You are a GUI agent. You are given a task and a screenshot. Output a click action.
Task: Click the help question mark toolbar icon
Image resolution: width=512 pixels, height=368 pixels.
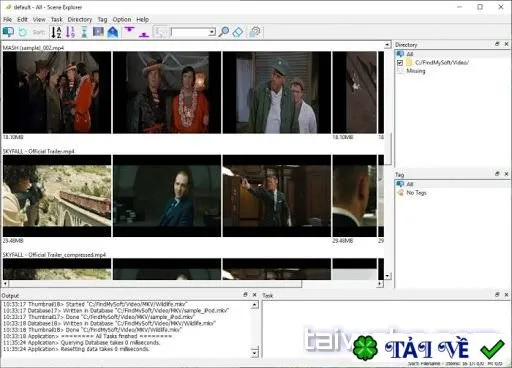(255, 32)
